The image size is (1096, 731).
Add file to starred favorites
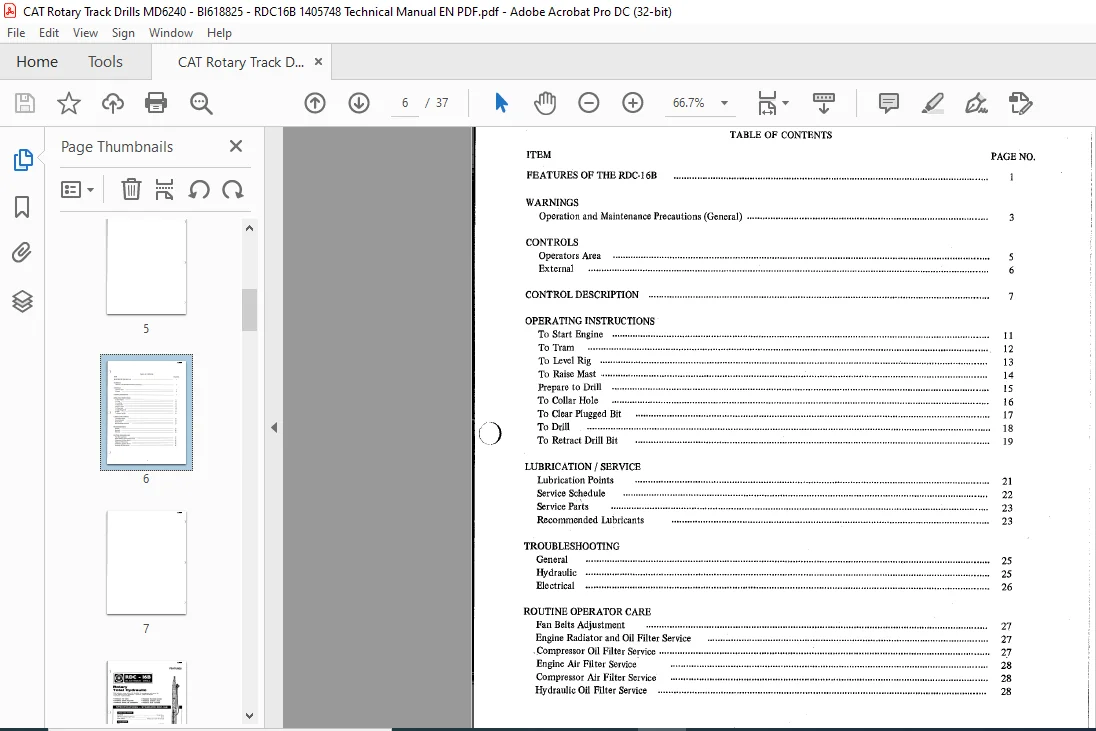coord(68,103)
